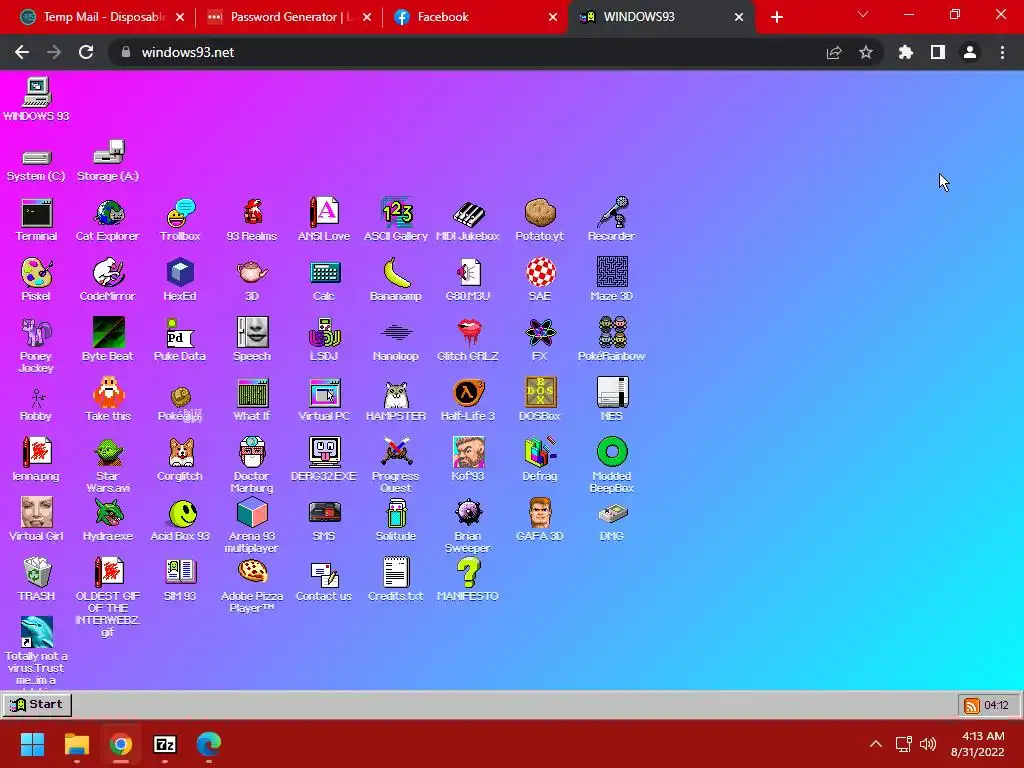Open the Terminal desktop icon

pyautogui.click(x=37, y=219)
